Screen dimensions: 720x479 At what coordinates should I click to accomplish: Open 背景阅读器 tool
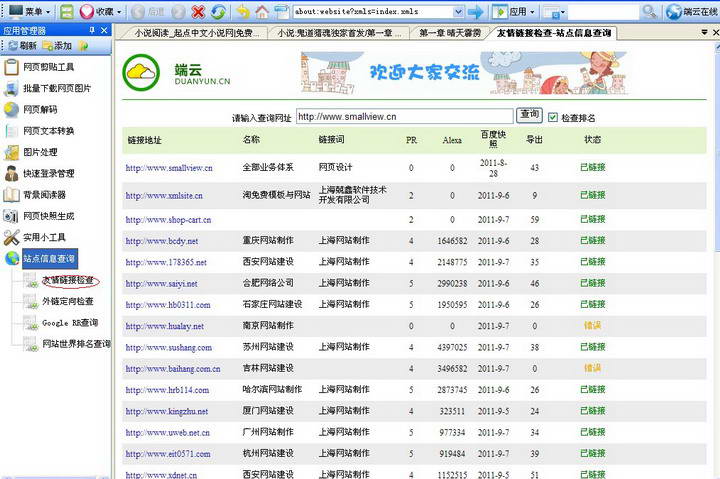tap(44, 194)
